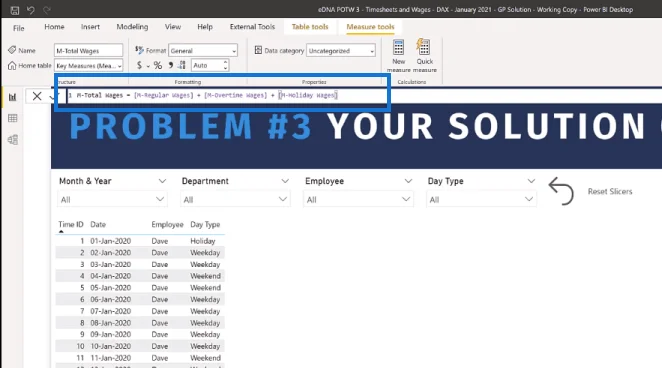Adjust the Auto decimal stepper arrows
Image resolution: width=662 pixels, height=368 pixels.
pos(225,65)
